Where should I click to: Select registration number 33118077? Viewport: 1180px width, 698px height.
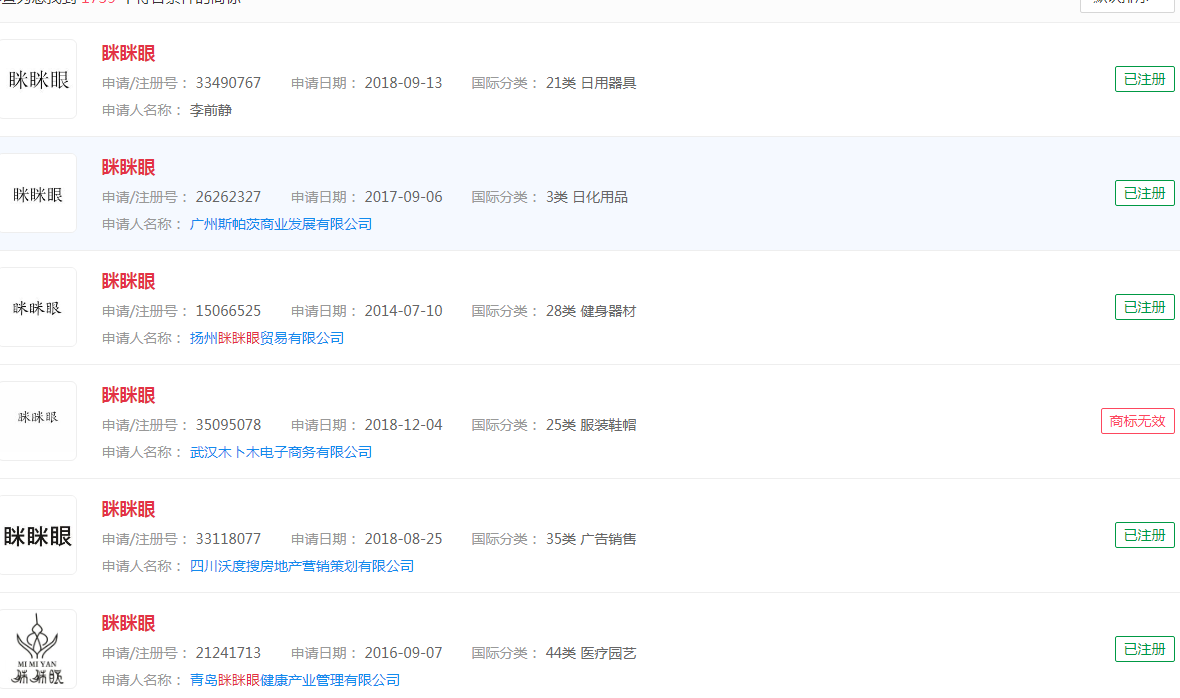click(x=228, y=539)
